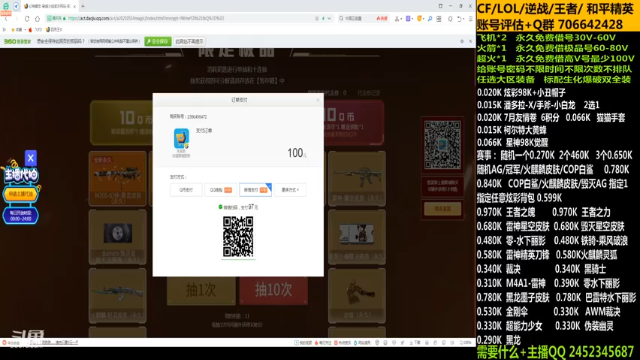640x360 pixels.
Task: Click the 360 browser logo icon
Action: (x=6, y=6)
